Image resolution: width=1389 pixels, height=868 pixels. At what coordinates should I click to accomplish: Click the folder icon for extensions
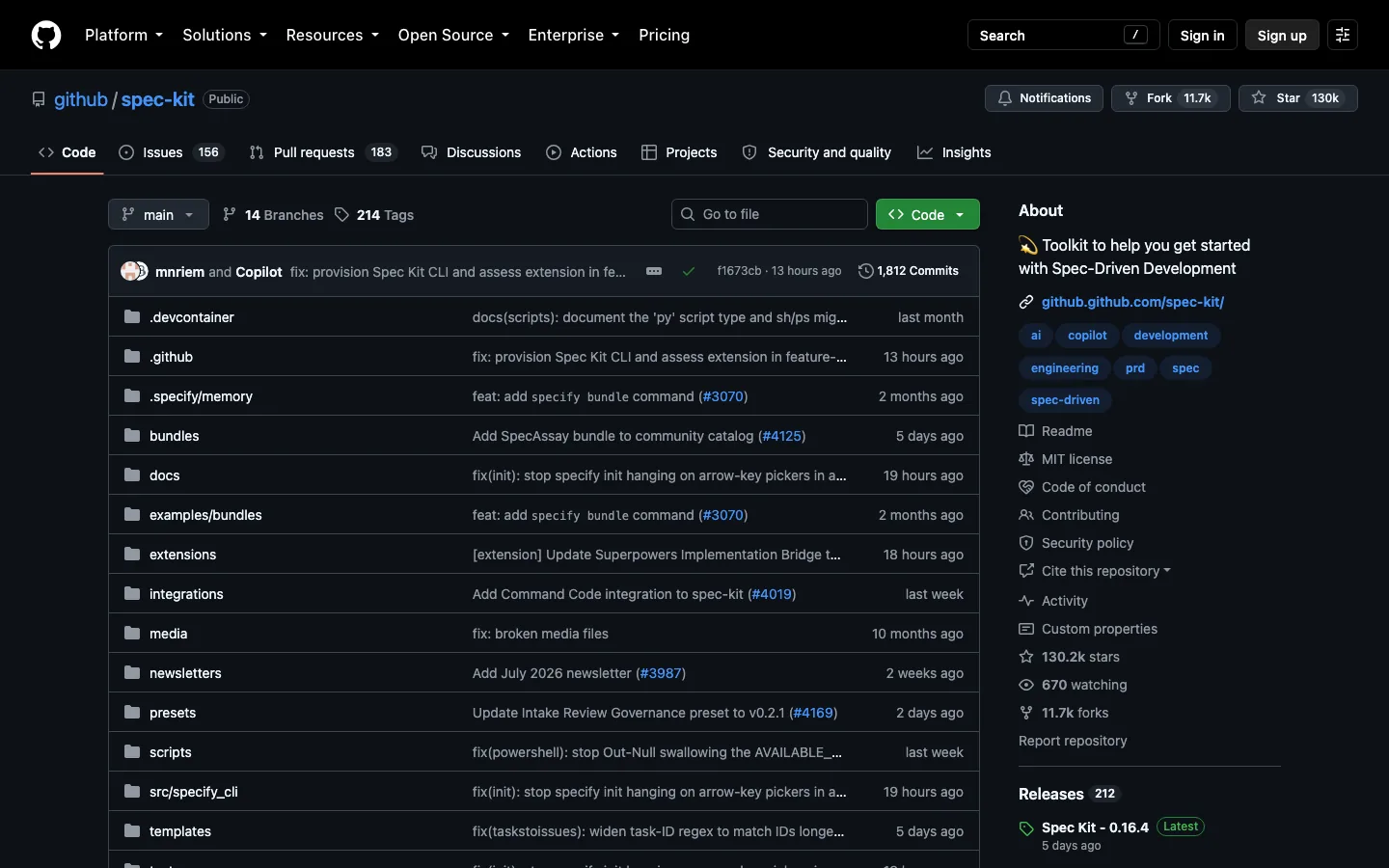pos(132,555)
